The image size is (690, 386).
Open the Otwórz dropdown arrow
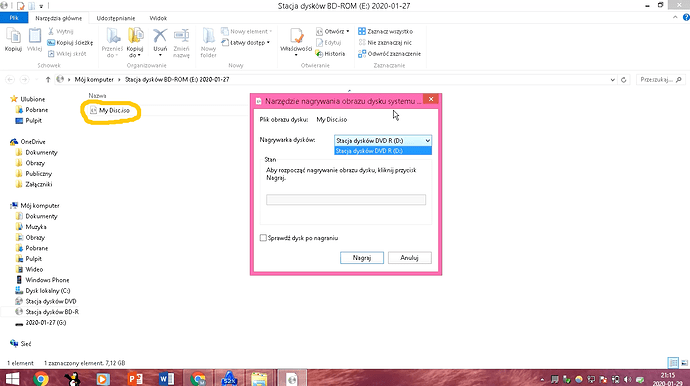348,31
